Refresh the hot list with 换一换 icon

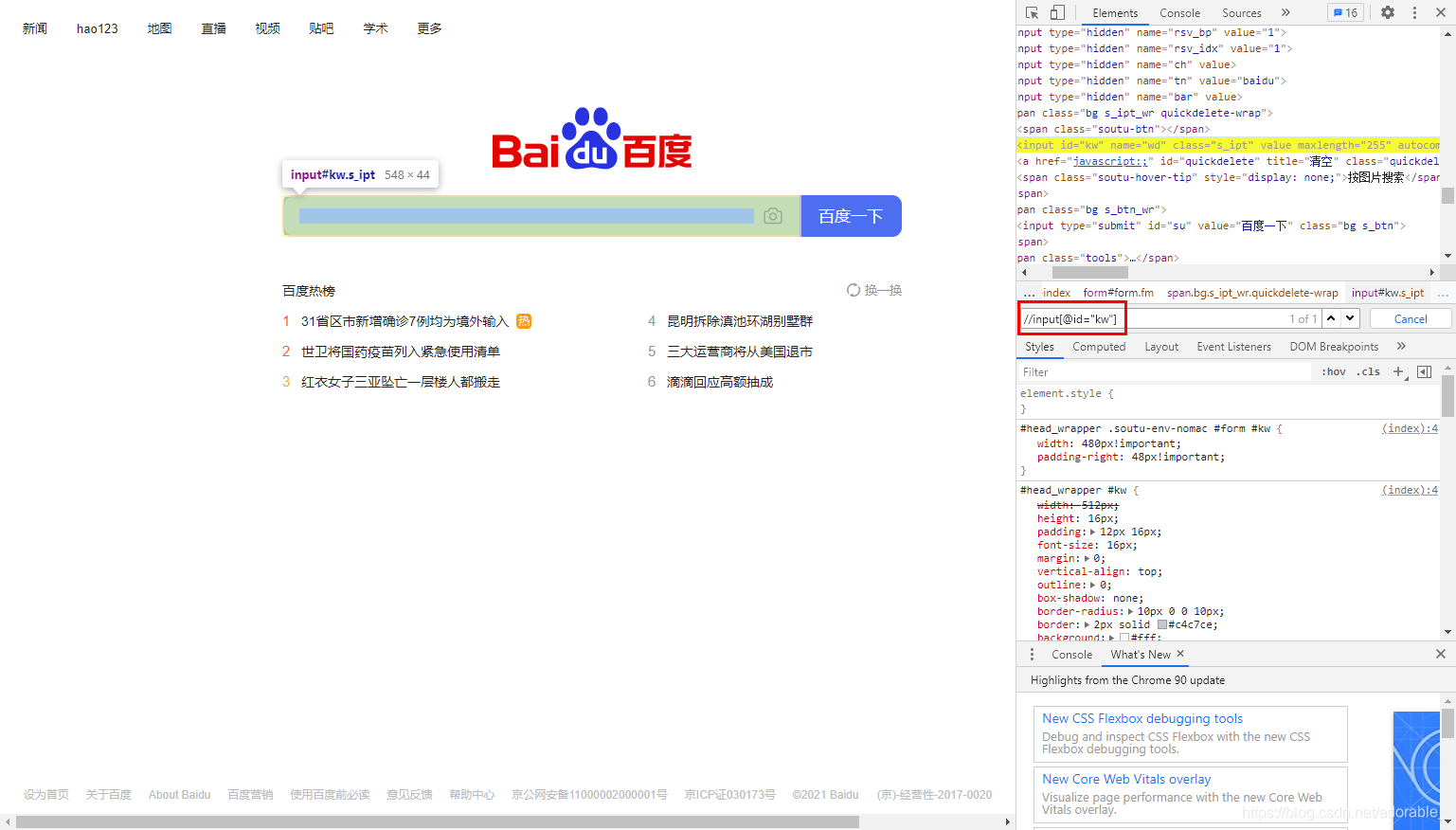[854, 290]
